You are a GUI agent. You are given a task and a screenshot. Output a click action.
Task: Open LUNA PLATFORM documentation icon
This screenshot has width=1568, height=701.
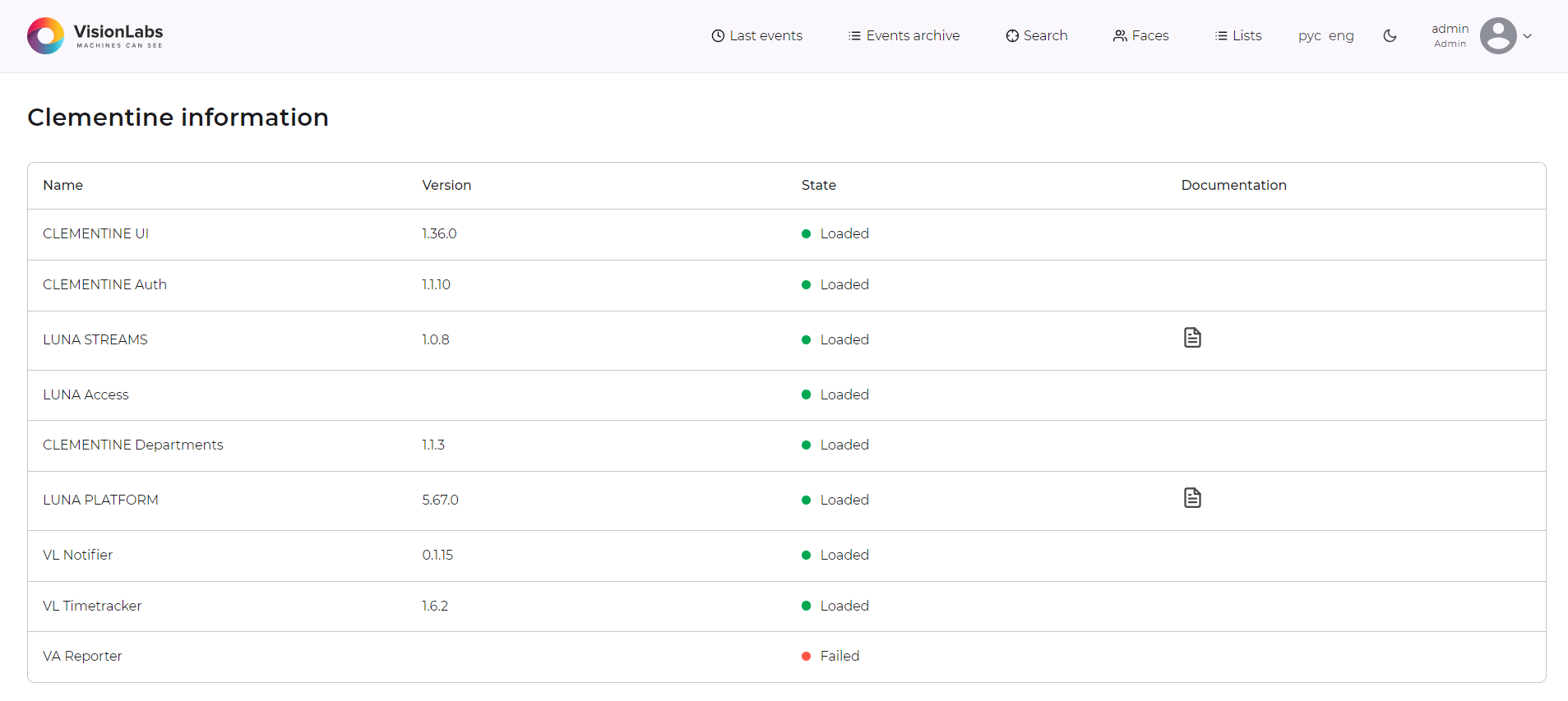1191,498
